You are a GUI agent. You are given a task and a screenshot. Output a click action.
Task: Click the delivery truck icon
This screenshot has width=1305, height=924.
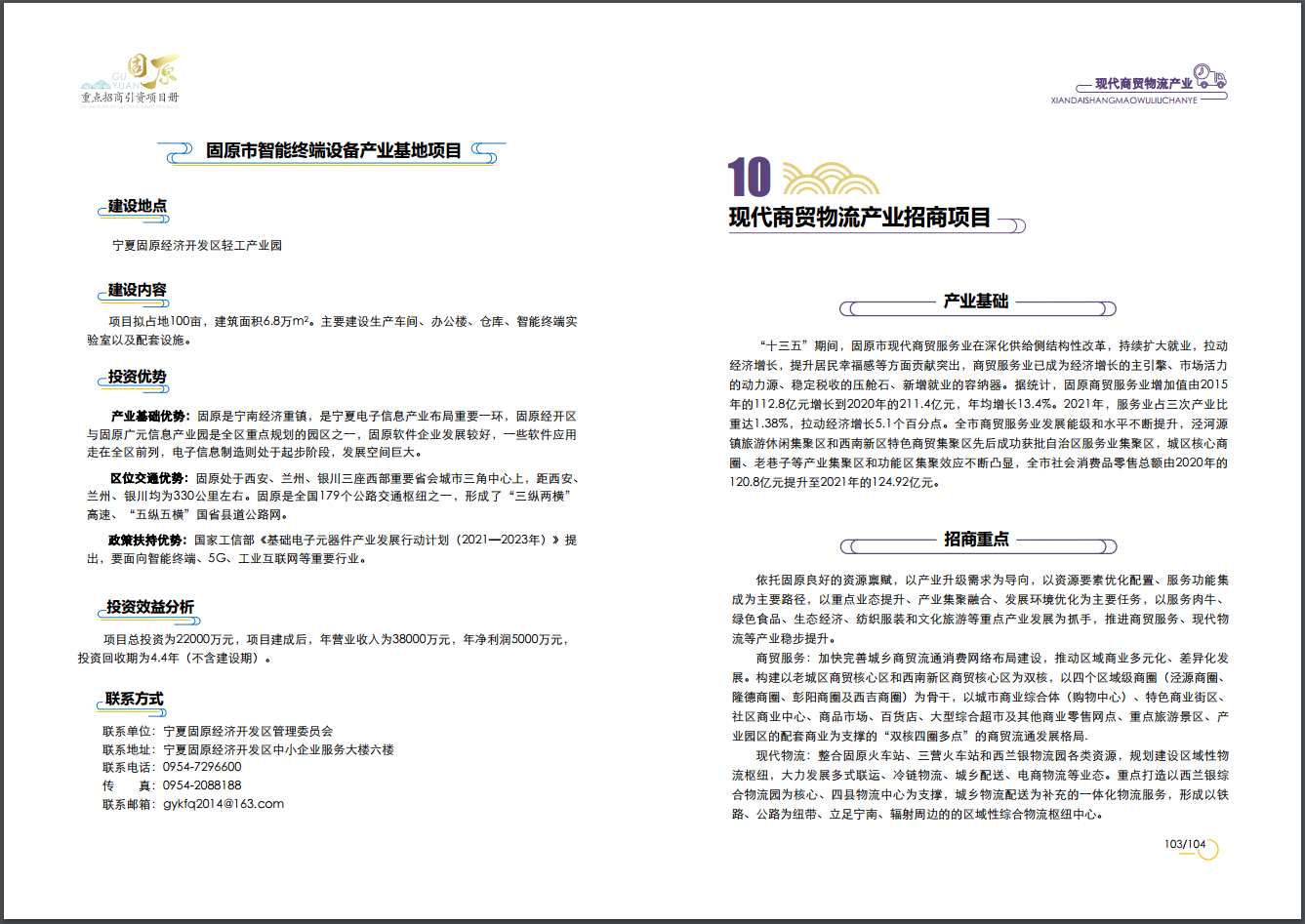point(1210,77)
